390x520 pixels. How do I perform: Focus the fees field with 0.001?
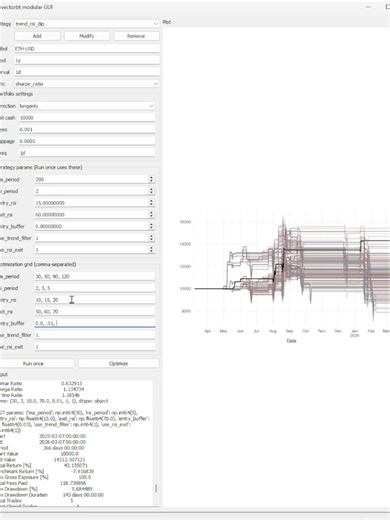87,129
